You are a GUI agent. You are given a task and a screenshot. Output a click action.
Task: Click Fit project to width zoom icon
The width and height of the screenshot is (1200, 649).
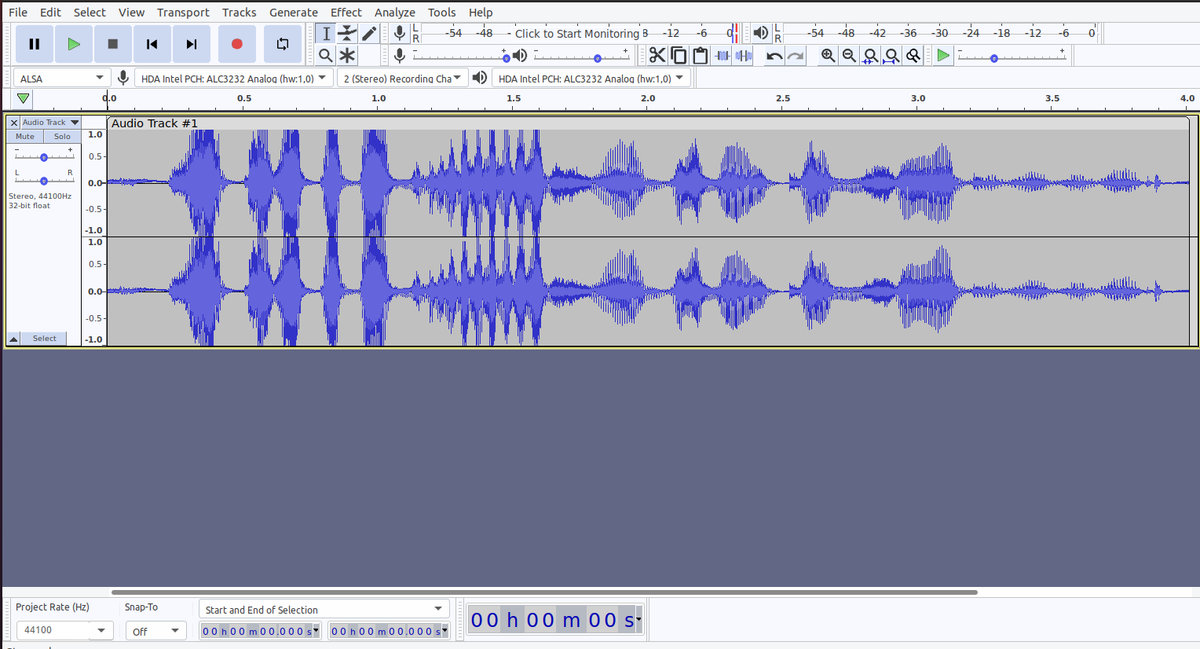(892, 55)
